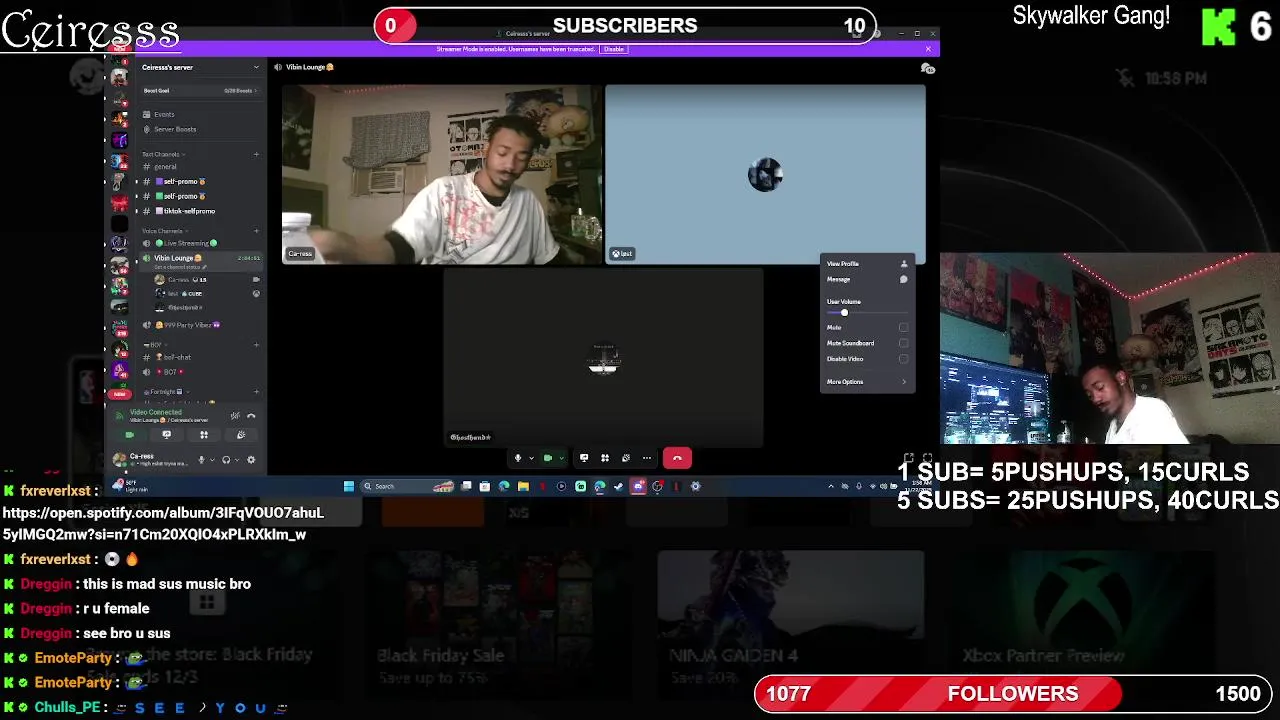This screenshot has height=720, width=1280.
Task: Open member list icon at Discord top right
Action: click(927, 67)
